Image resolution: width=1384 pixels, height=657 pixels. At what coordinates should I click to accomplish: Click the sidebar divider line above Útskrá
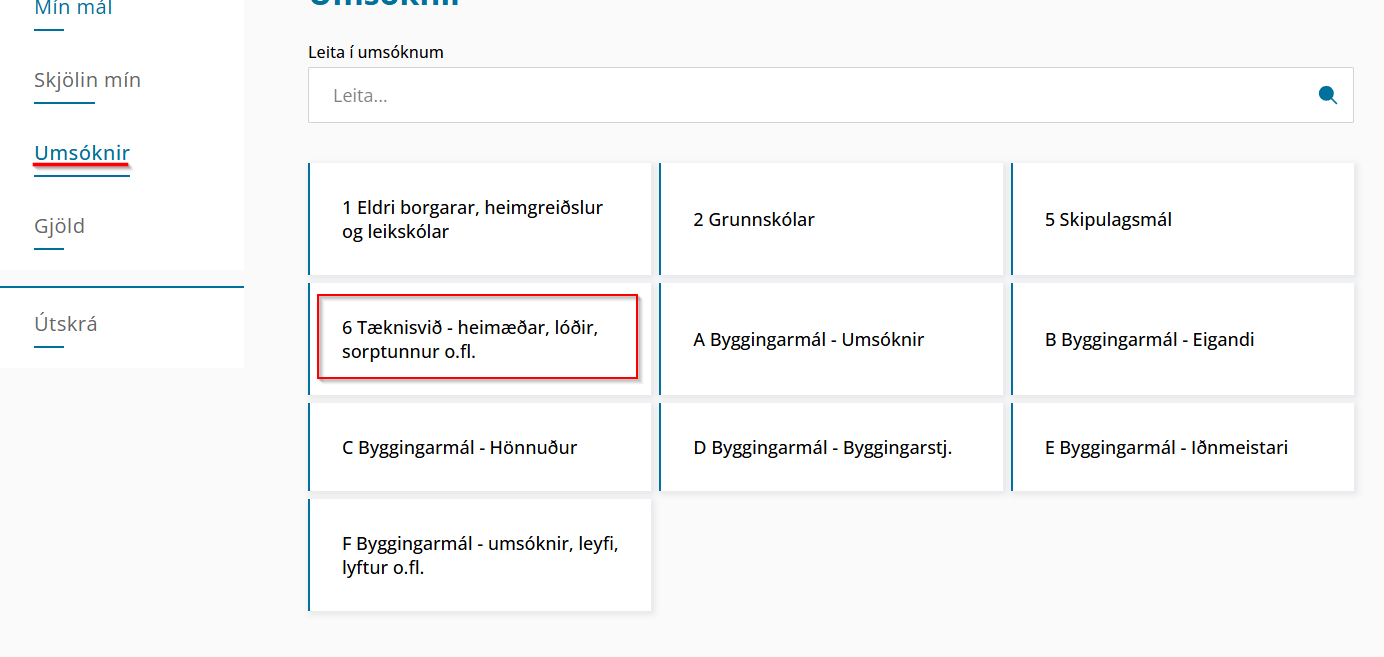click(122, 287)
